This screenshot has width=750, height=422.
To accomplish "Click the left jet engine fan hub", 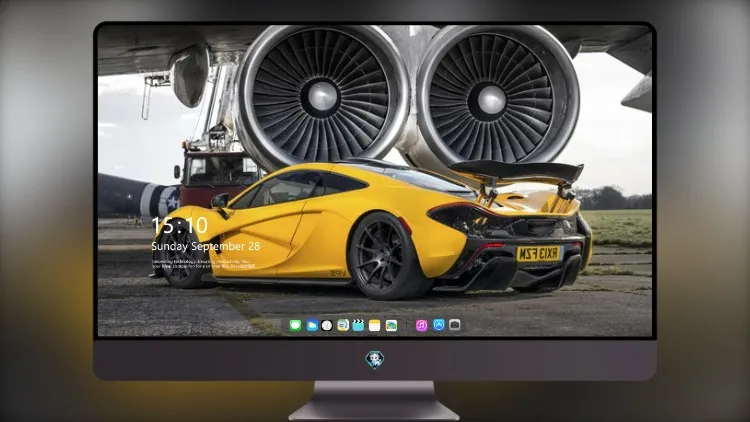I will coord(321,96).
